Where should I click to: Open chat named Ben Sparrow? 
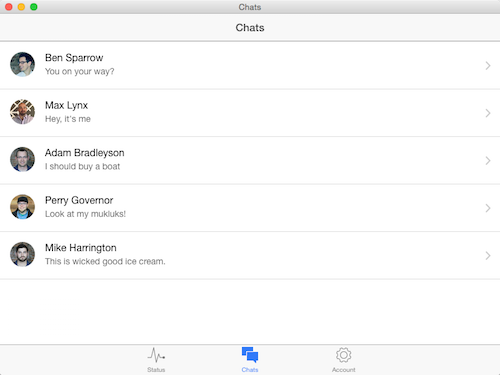(x=74, y=58)
